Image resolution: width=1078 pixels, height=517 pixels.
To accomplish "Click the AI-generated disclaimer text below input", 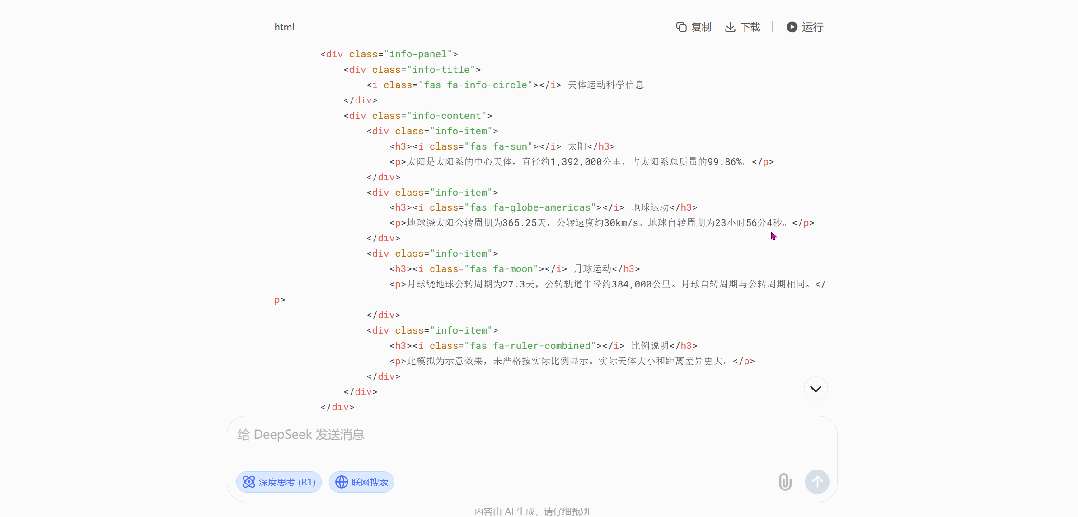I will click(538, 511).
